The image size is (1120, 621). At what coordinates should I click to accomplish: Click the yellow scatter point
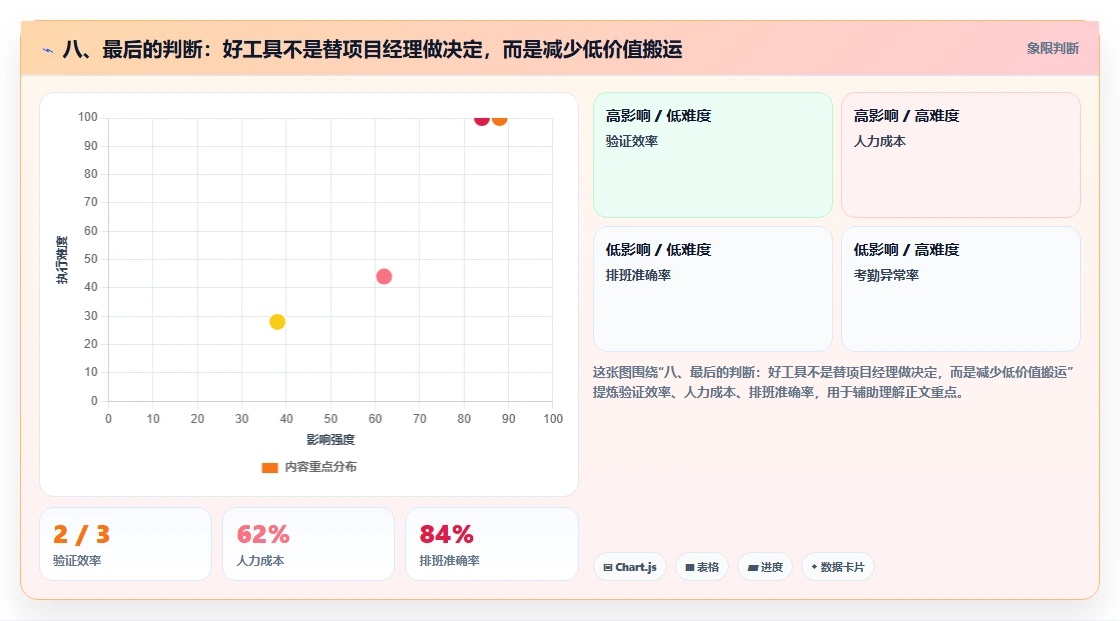point(277,322)
